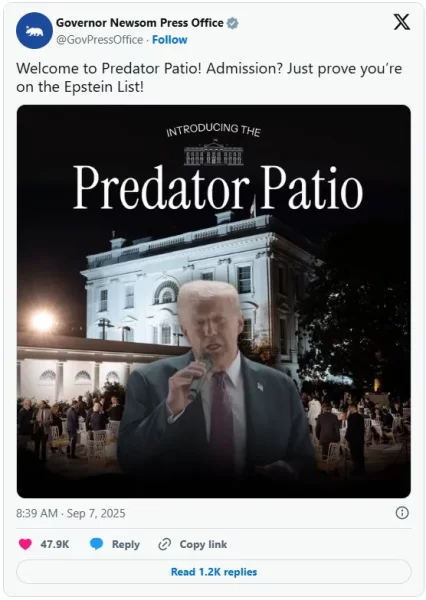This screenshot has width=426, height=600.
Task: Click the X logo icon
Action: pos(402,22)
